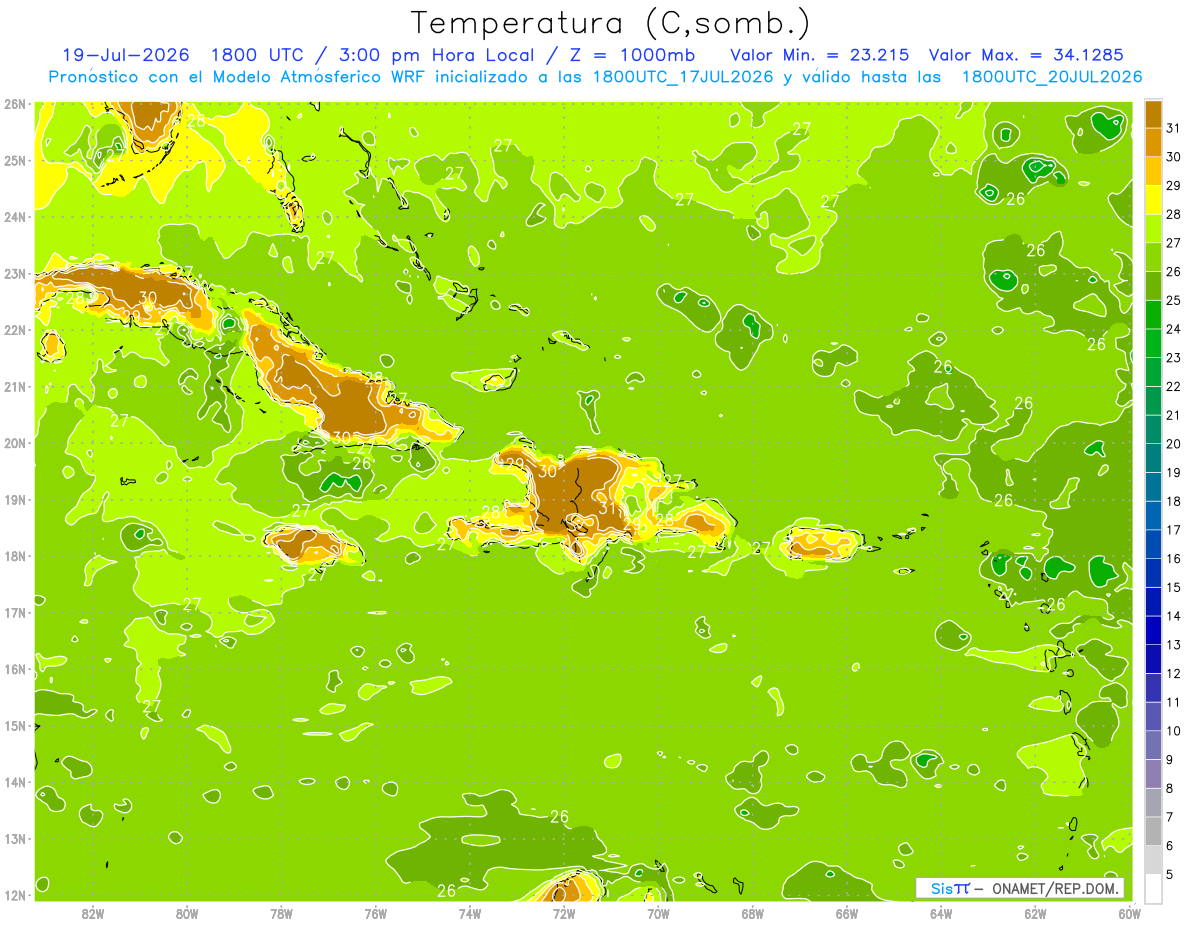
Task: Click the legend label "28"
Action: click(x=1172, y=214)
